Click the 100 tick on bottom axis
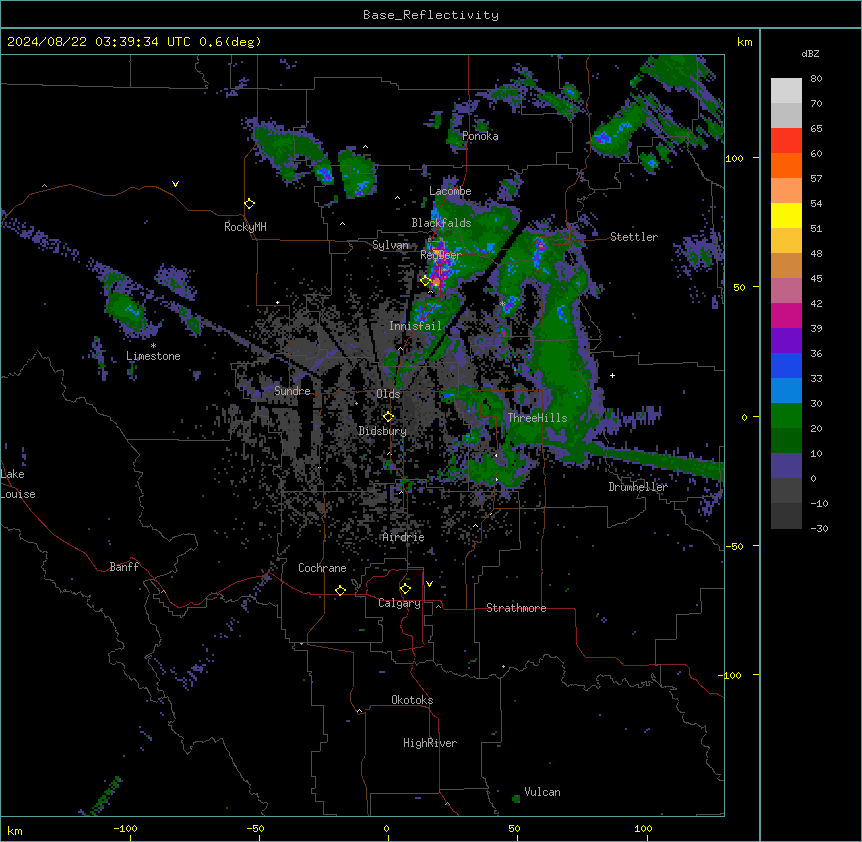The height and width of the screenshot is (842, 862). 643,828
